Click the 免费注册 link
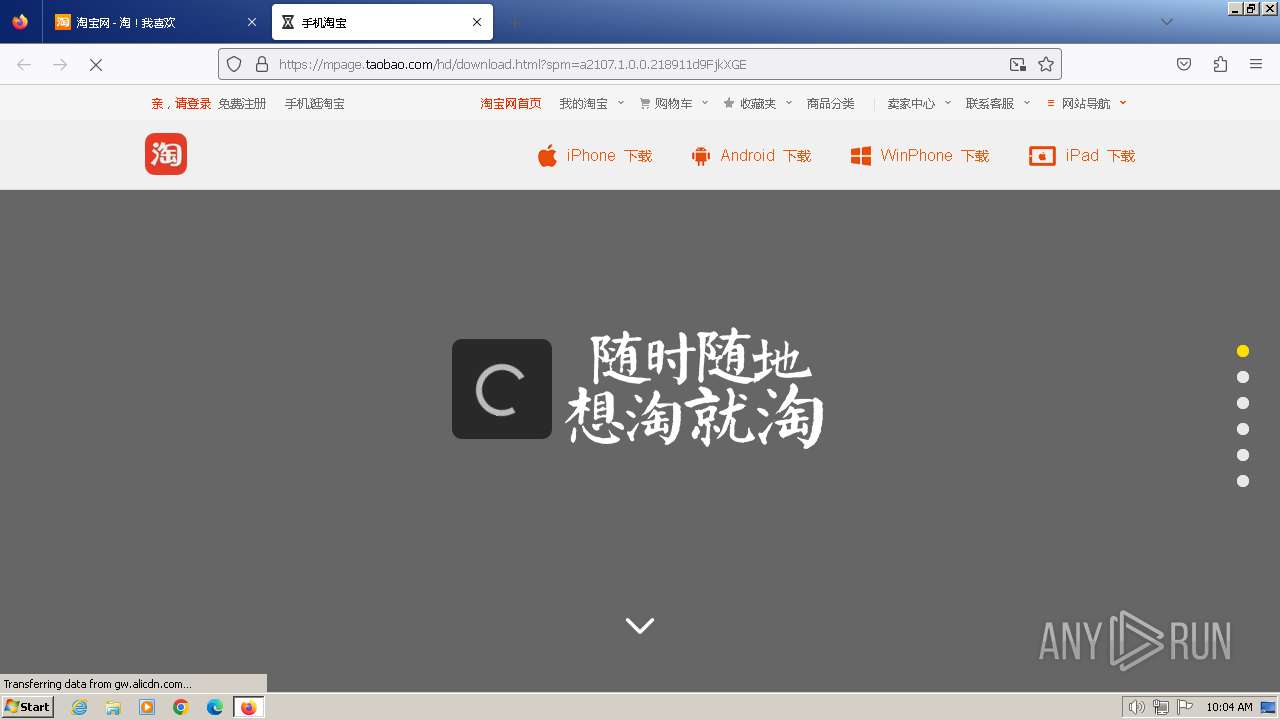 coord(242,103)
